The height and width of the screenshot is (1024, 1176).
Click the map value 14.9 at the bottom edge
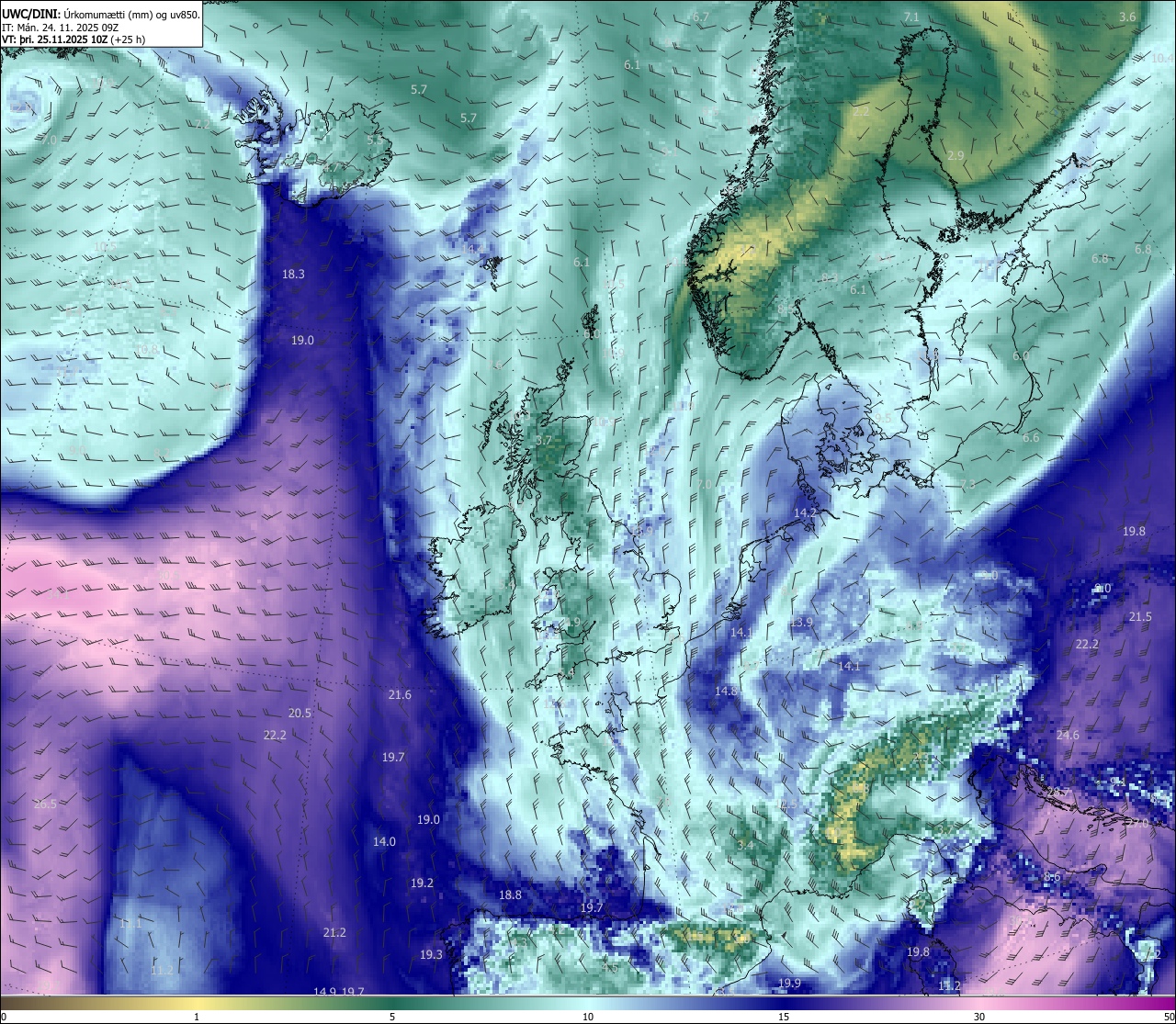pyautogui.click(x=324, y=991)
